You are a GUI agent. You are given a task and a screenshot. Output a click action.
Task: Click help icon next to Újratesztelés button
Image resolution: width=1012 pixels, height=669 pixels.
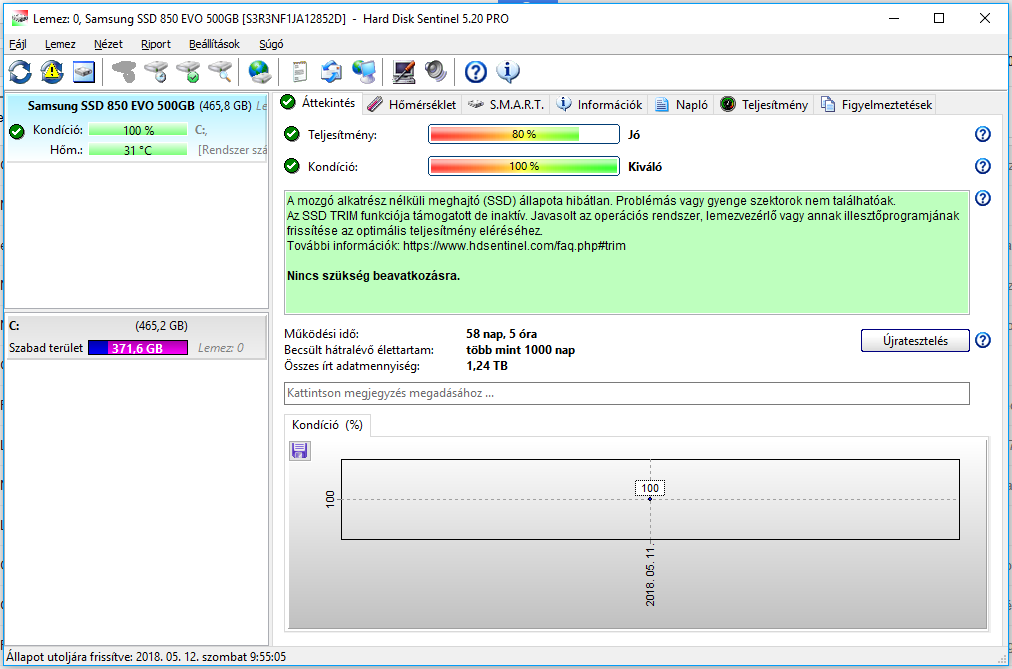pos(982,340)
